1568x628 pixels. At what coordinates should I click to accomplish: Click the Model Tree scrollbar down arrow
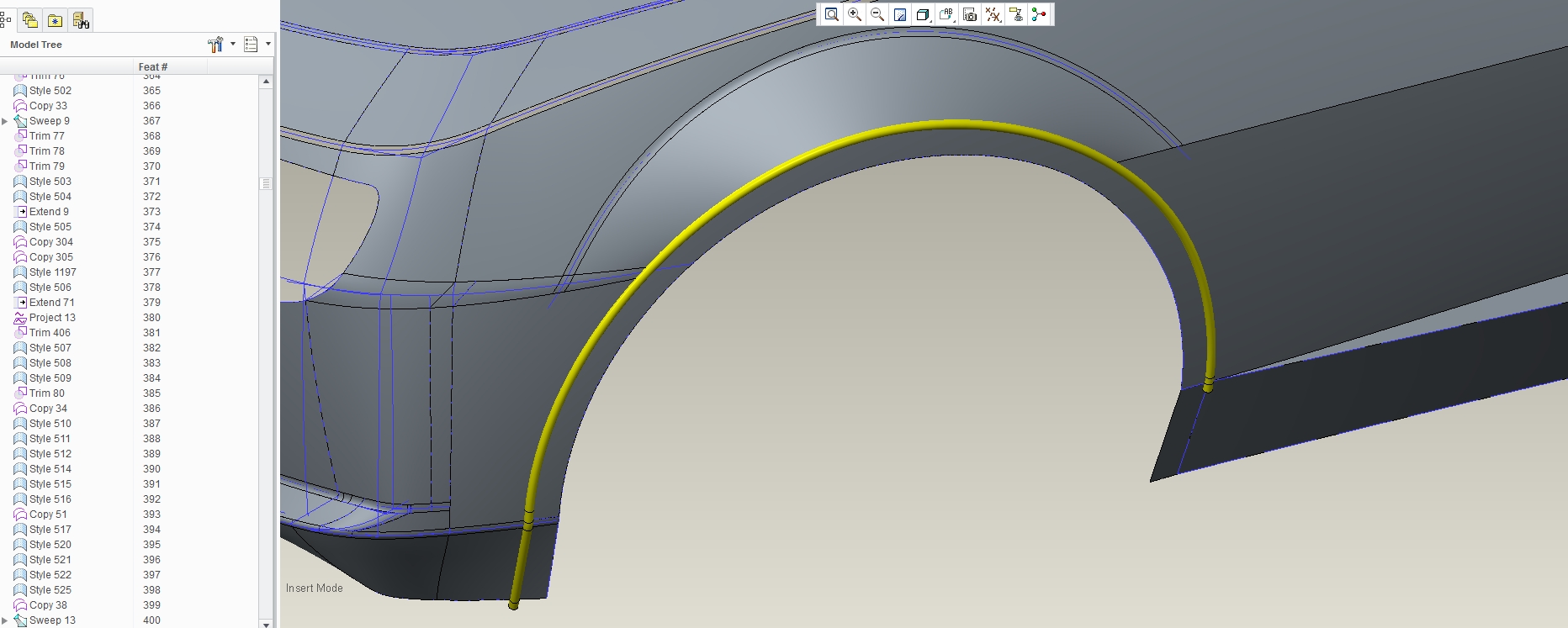click(x=267, y=623)
